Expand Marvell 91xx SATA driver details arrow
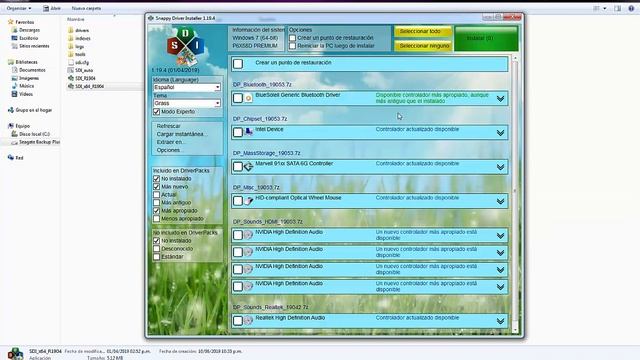Screen dimensions: 640x360 pyautogui.click(x=500, y=167)
